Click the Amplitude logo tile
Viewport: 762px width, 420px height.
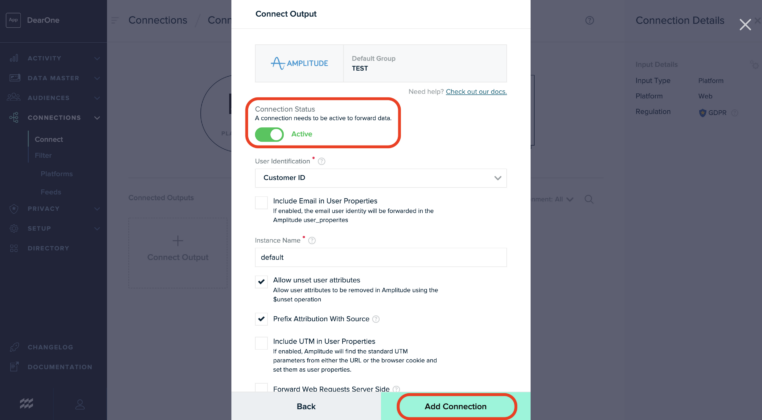click(x=299, y=63)
